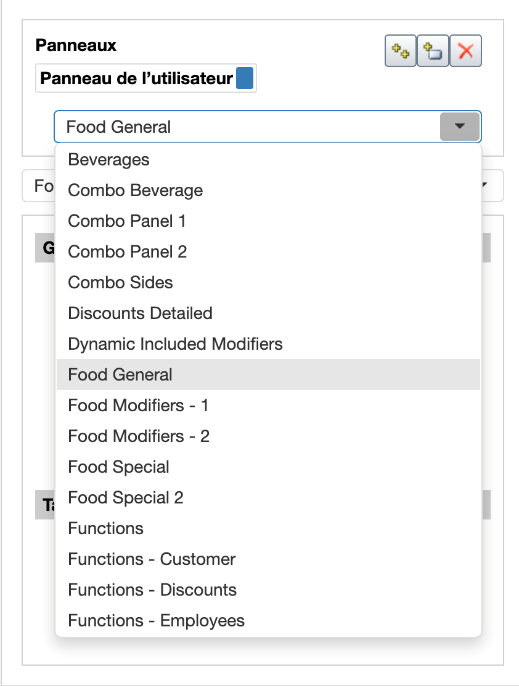Choose Dynamic Included Modifiers
Screen dimensions: 519x686
pos(268,344)
